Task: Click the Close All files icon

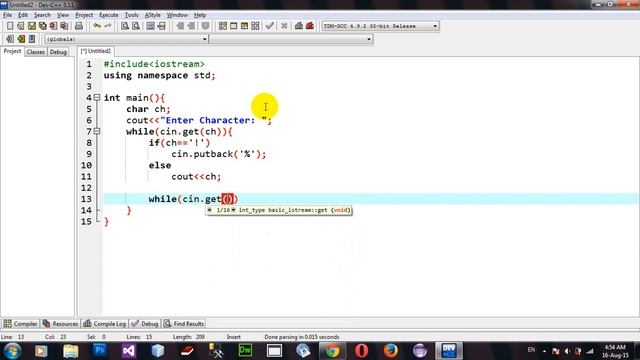Action: (64, 26)
